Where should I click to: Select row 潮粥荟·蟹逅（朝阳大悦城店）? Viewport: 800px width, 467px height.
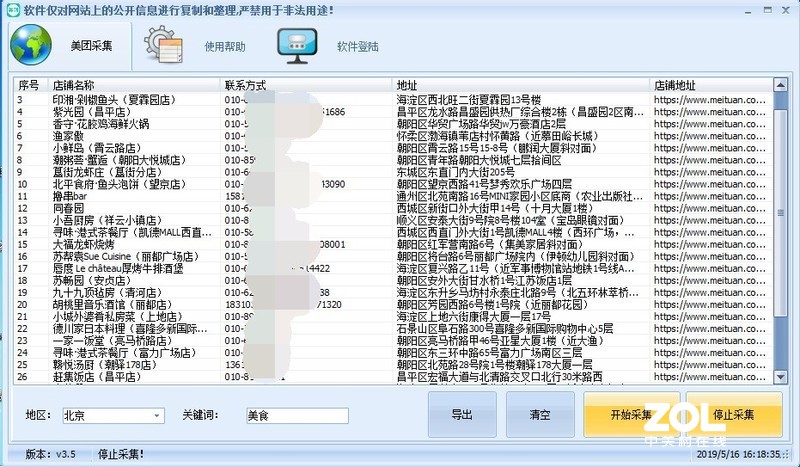click(x=393, y=160)
